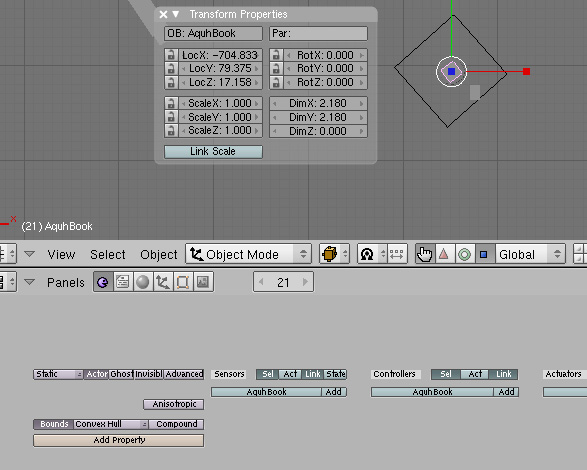The image size is (587, 470).
Task: Open the View menu
Action: pyautogui.click(x=61, y=255)
